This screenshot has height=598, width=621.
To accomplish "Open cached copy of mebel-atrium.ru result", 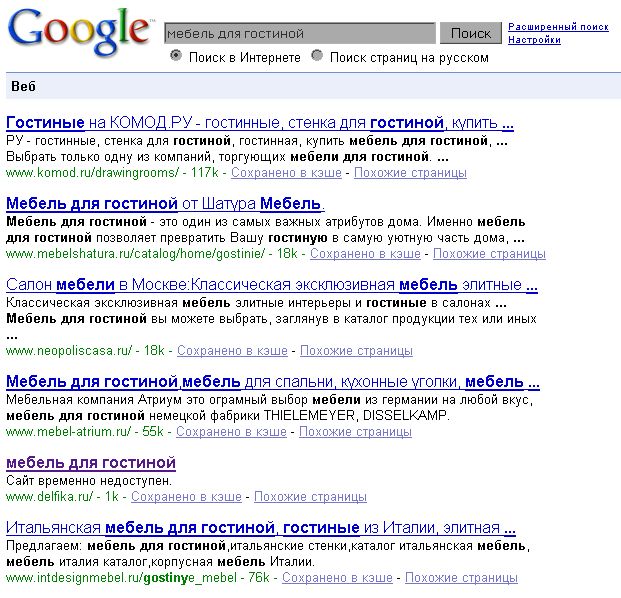I will click(231, 432).
